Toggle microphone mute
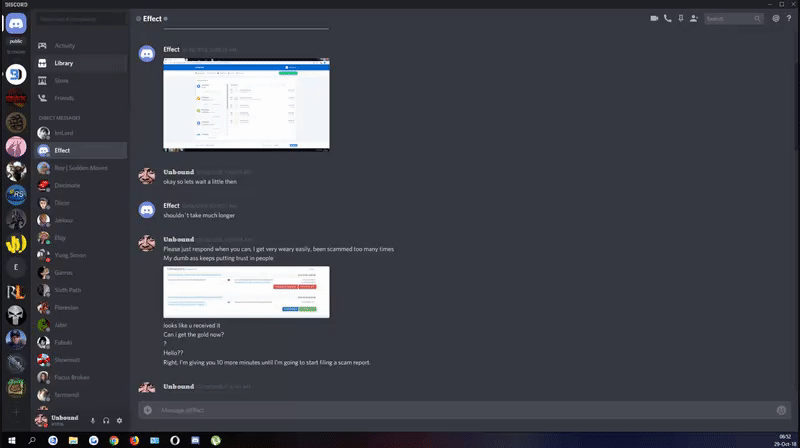 pyautogui.click(x=93, y=421)
